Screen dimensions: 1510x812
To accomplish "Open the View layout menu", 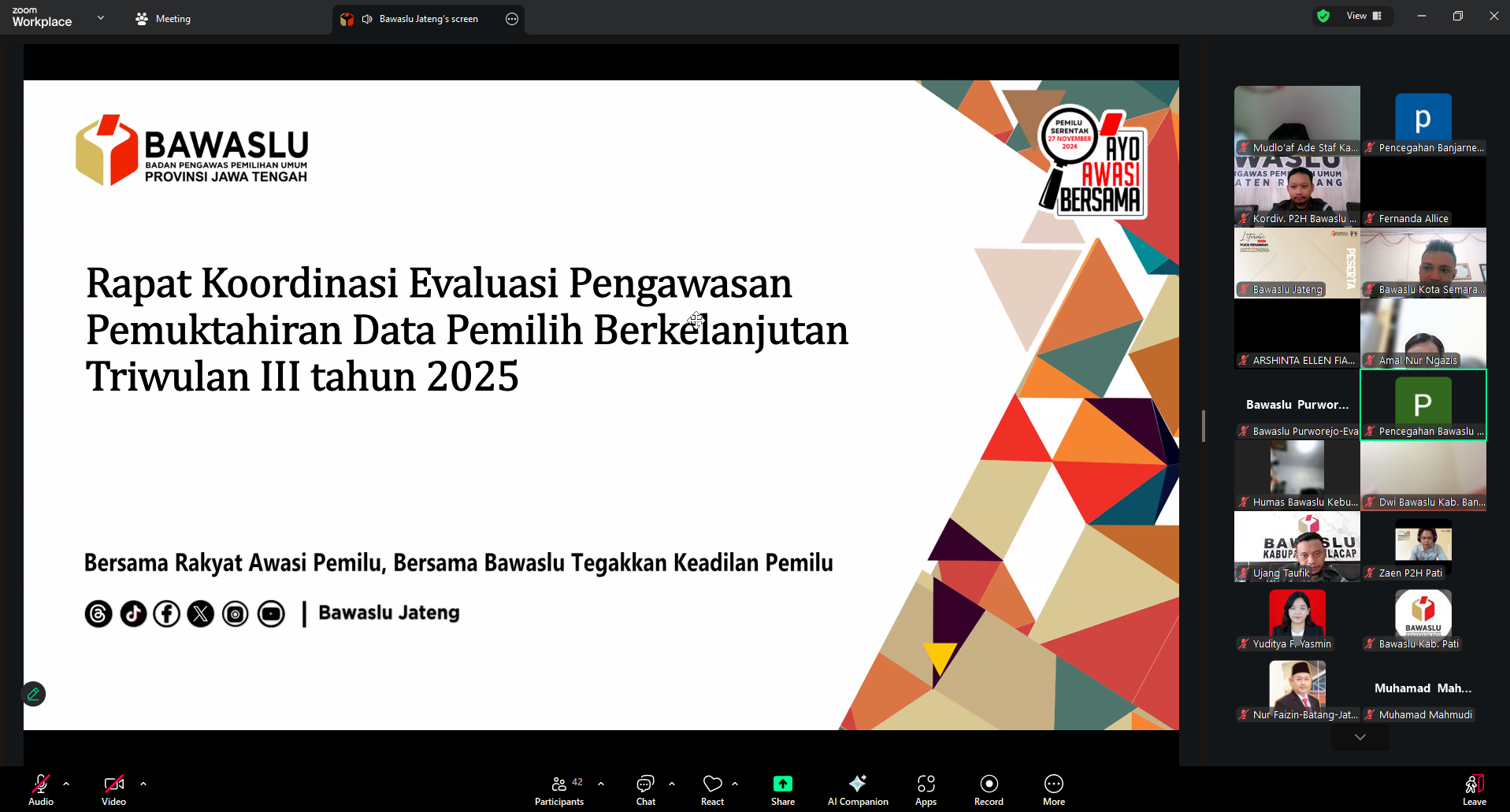I will point(1363,16).
